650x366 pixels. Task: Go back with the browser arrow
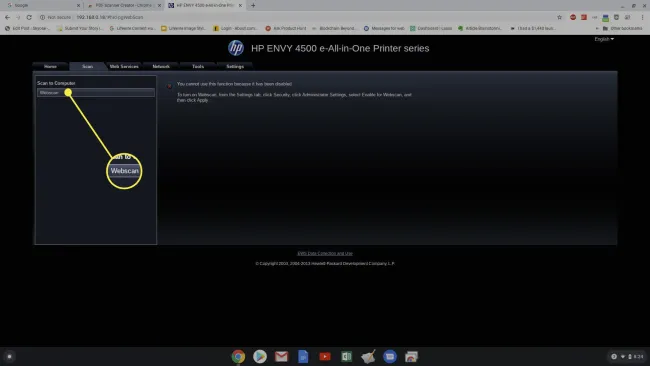point(7,17)
